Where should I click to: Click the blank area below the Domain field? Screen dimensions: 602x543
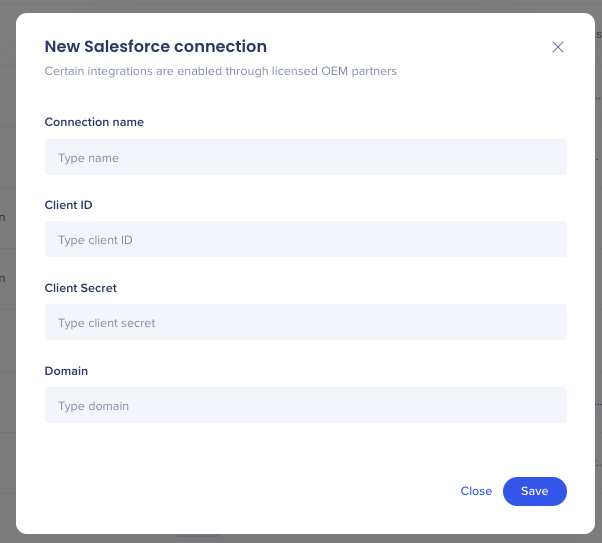point(300,445)
